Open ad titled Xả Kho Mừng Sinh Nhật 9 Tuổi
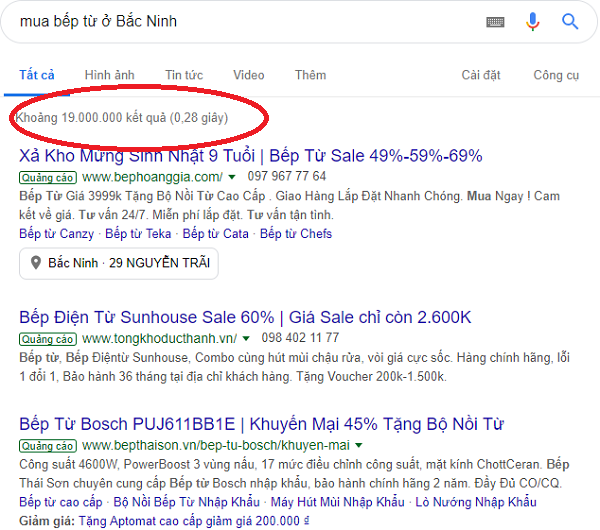This screenshot has width=600, height=530. (251, 156)
